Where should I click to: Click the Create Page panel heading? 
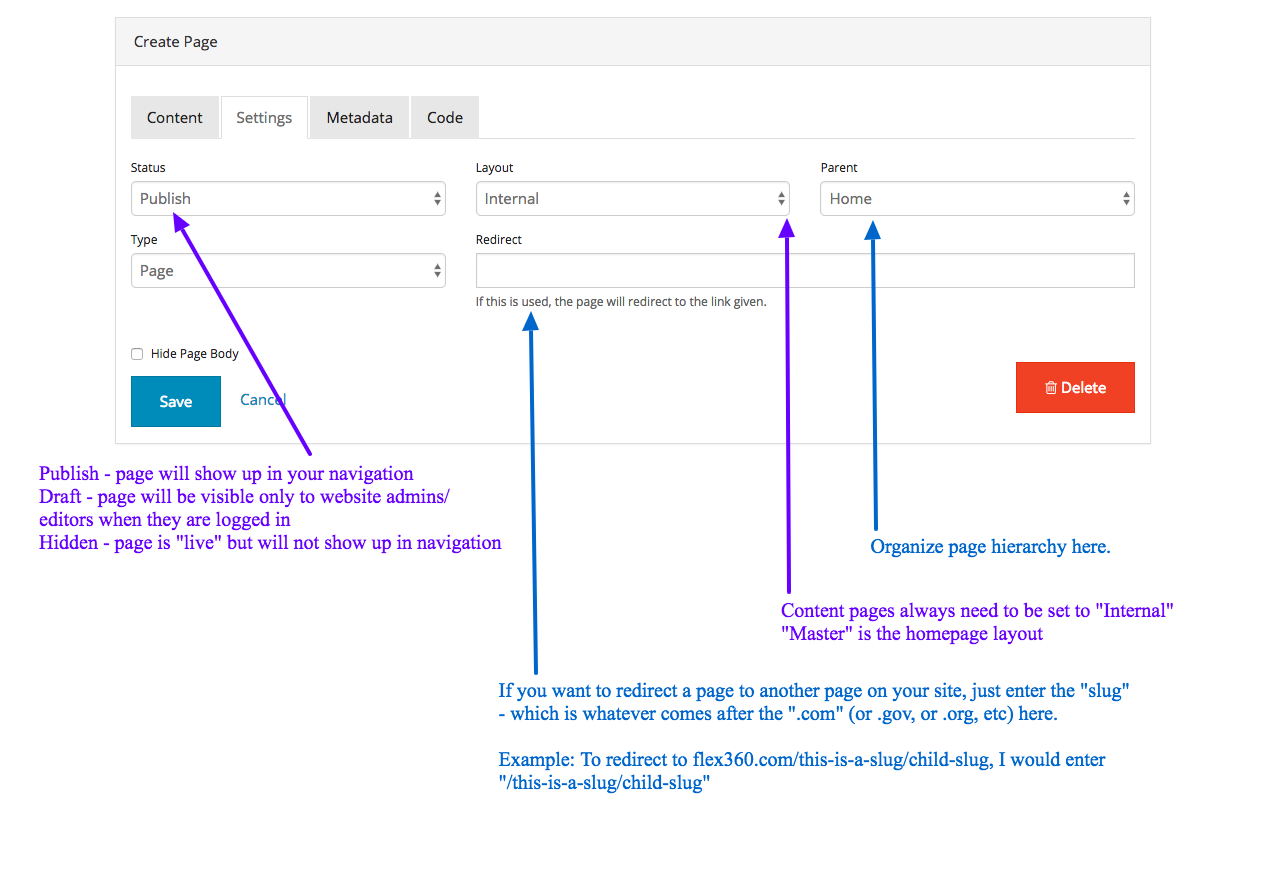coord(176,42)
